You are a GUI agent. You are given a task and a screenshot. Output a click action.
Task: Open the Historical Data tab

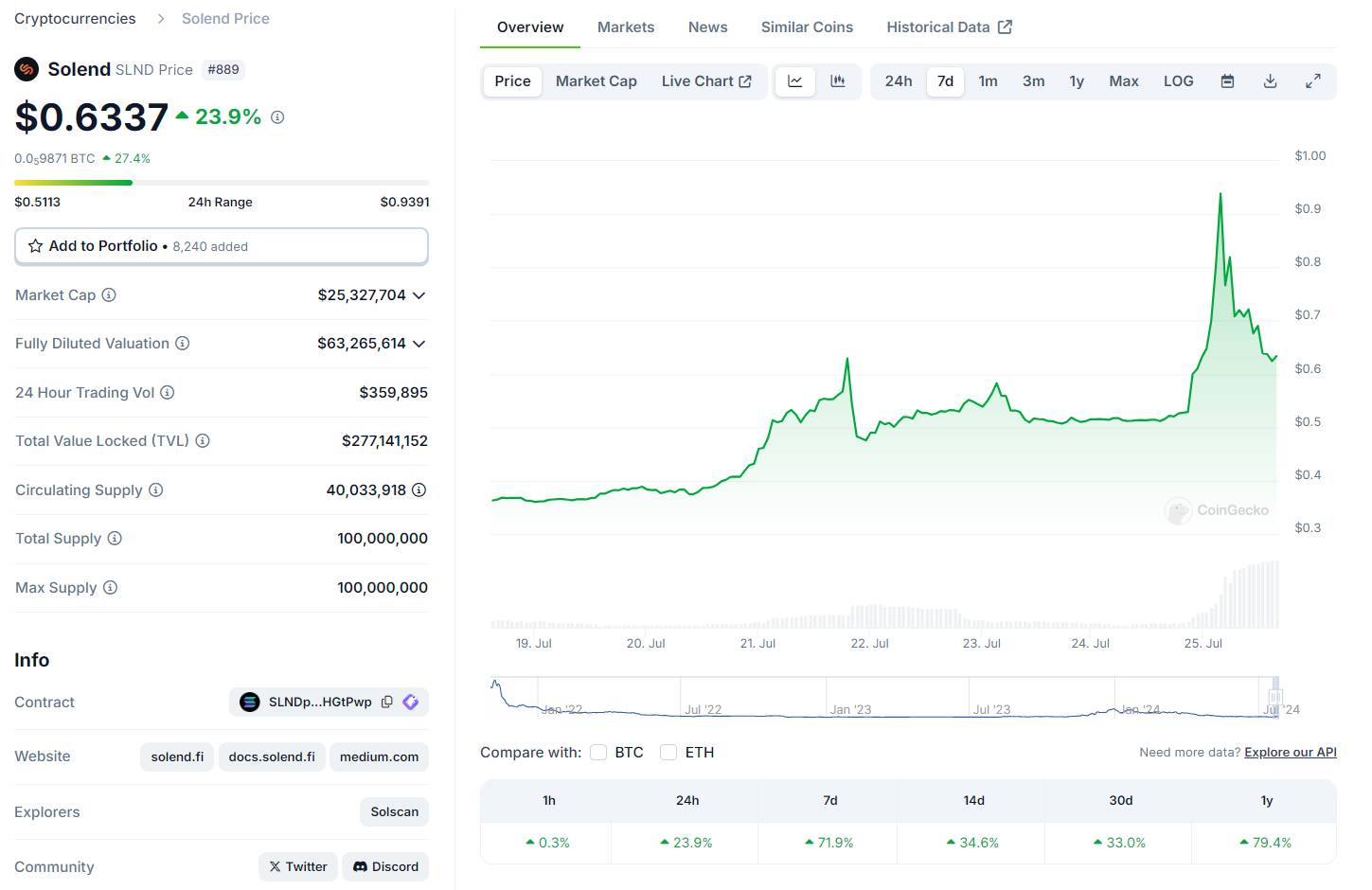949,27
